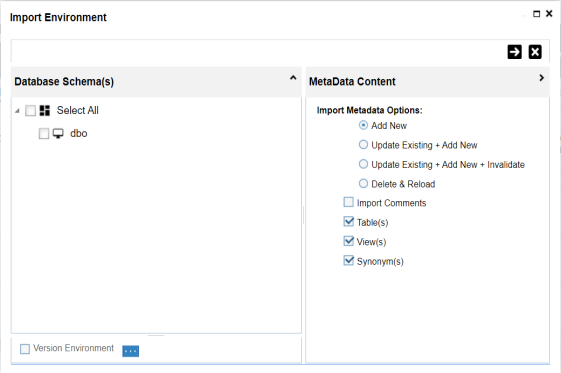
Task: Enable the Import Comments checkbox
Action: pos(348,202)
